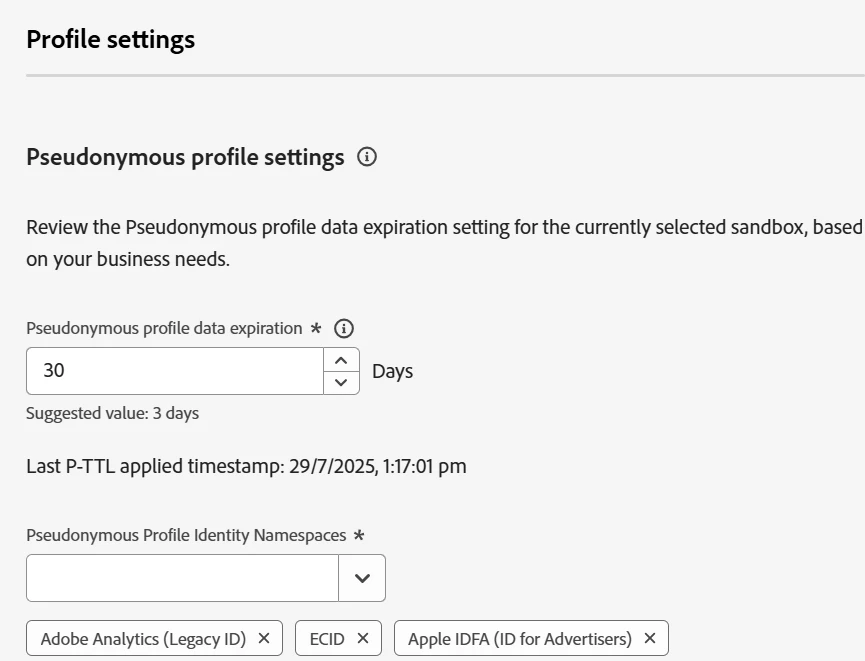Click the Pseudonymous profile data expiration label
865x661 pixels.
coord(164,328)
